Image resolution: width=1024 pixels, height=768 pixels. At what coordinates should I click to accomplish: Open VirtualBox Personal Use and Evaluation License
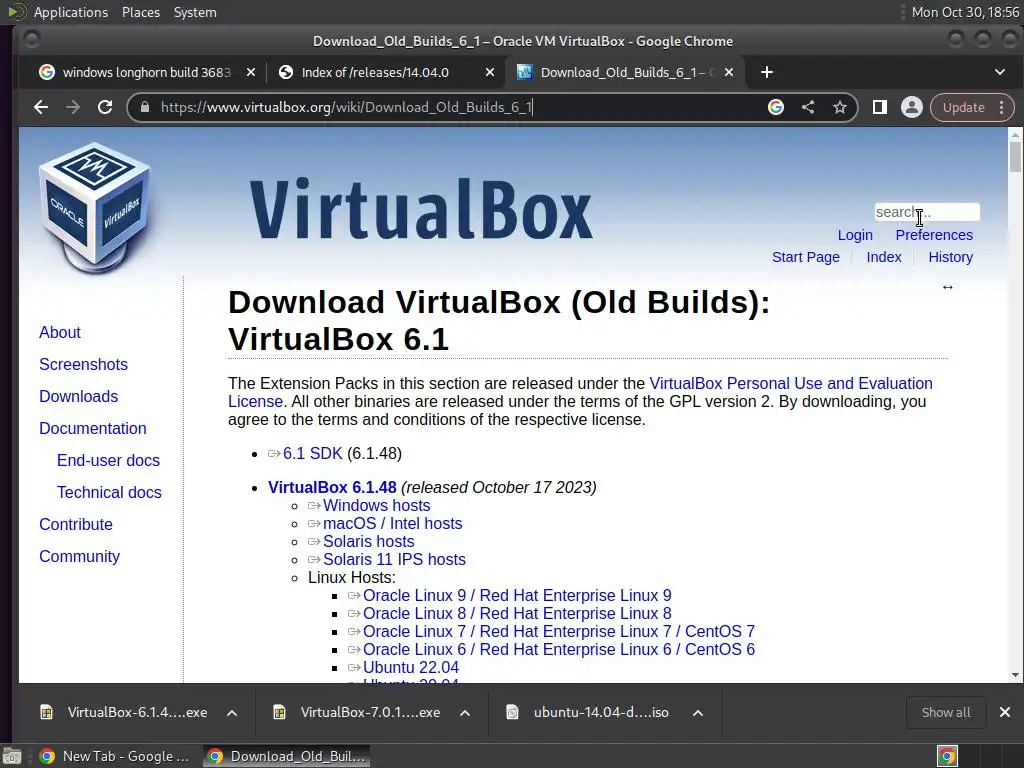coord(790,383)
